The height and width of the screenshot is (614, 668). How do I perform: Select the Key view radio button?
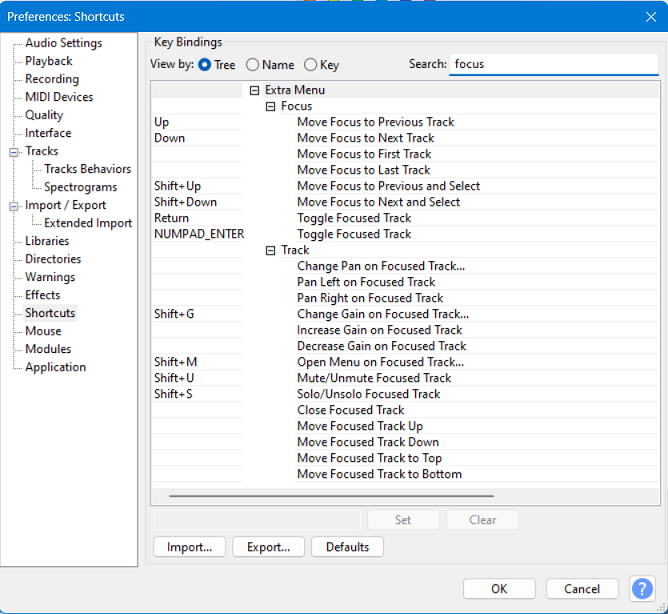tap(311, 65)
